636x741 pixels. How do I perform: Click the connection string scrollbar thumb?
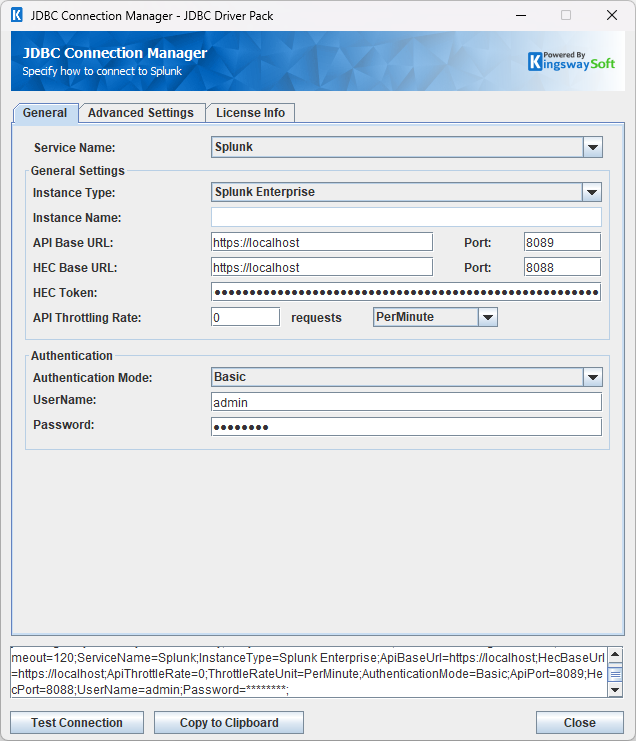615,674
